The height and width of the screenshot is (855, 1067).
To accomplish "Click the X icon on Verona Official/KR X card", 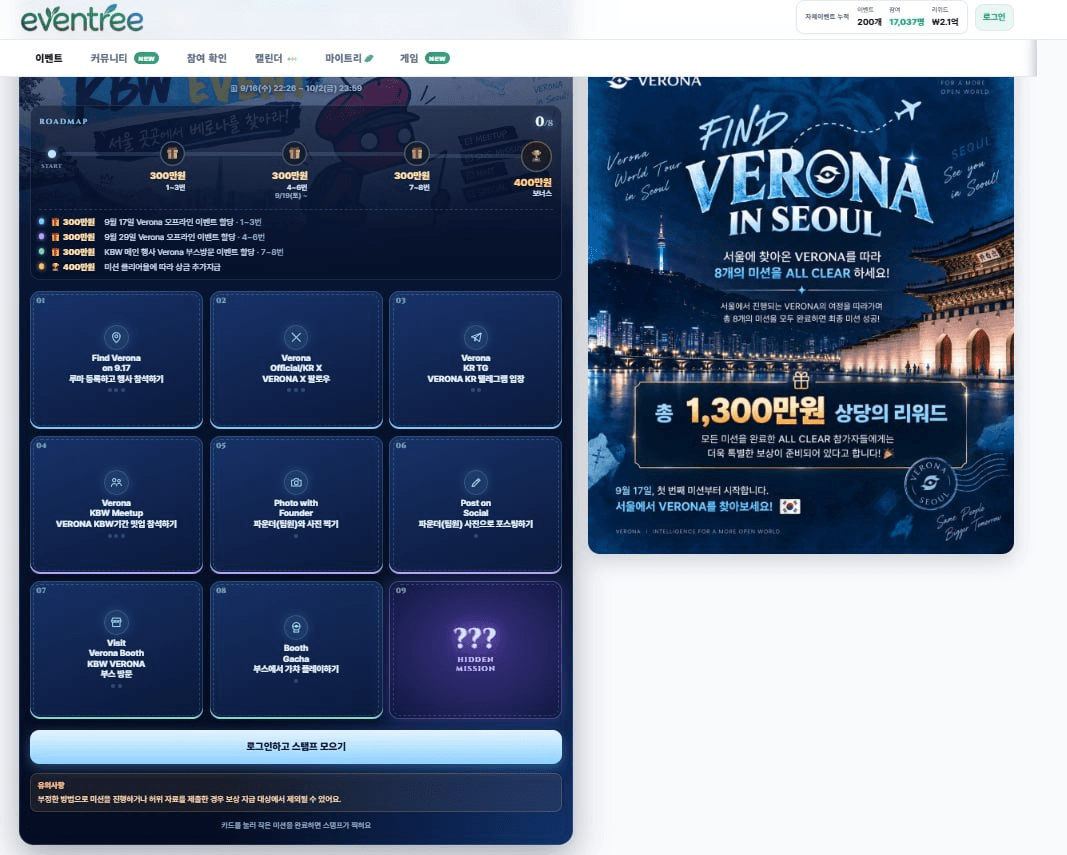I will [x=296, y=337].
